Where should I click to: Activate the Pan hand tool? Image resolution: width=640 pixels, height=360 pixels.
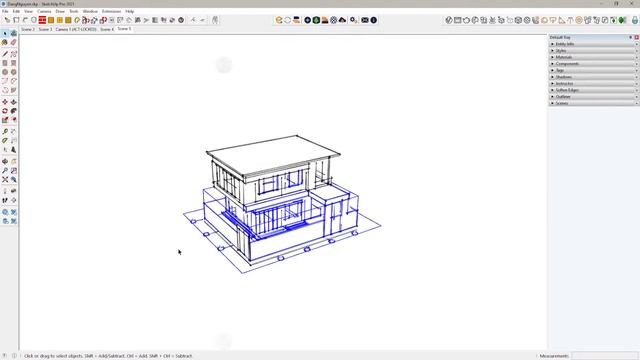(13, 161)
